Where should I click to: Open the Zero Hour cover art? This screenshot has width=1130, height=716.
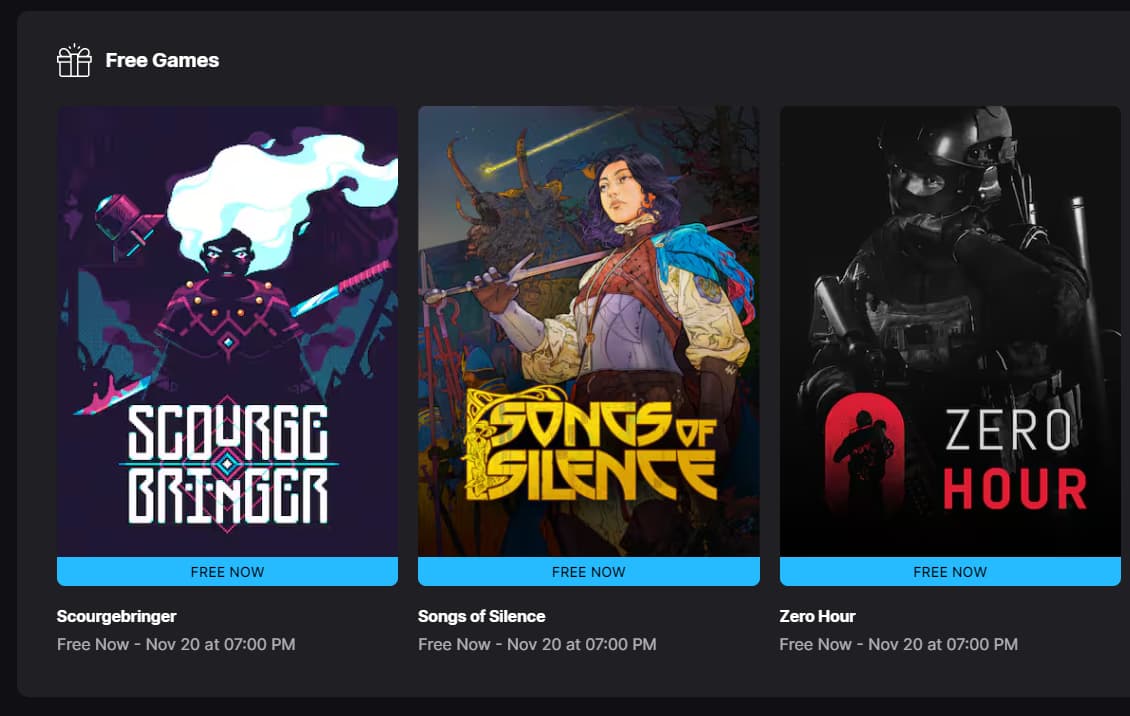pyautogui.click(x=950, y=331)
